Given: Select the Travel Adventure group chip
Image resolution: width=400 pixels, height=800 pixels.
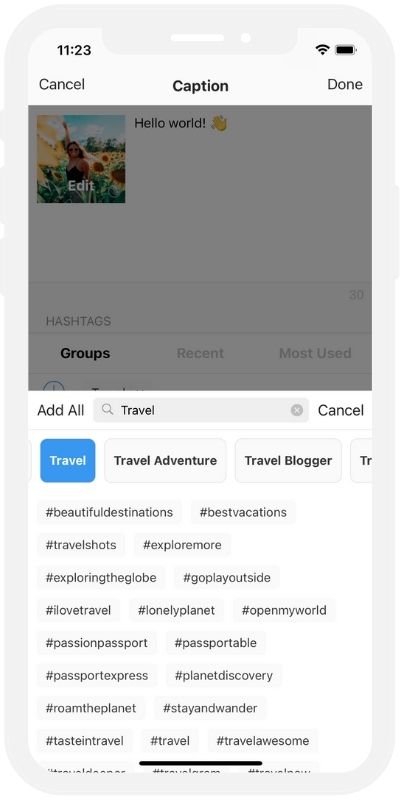Looking at the screenshot, I should (x=165, y=460).
